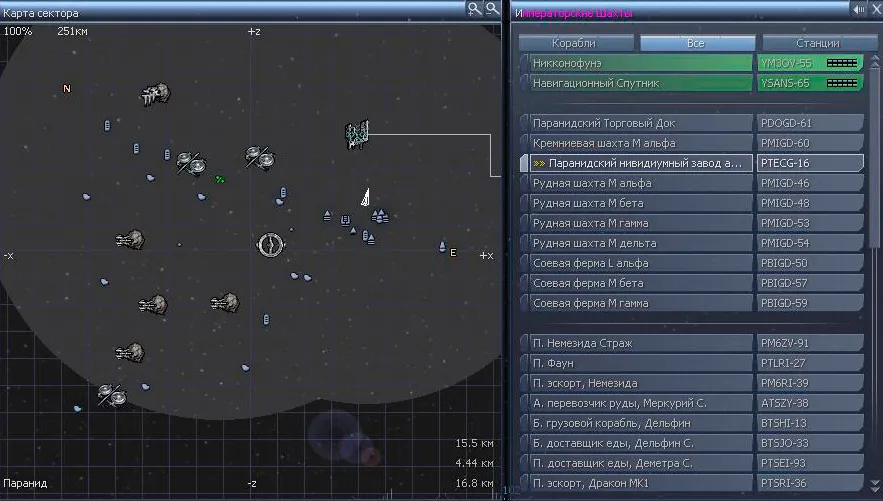Click the back arrow icon in the list panel header
The height and width of the screenshot is (501, 883).
click(x=858, y=10)
